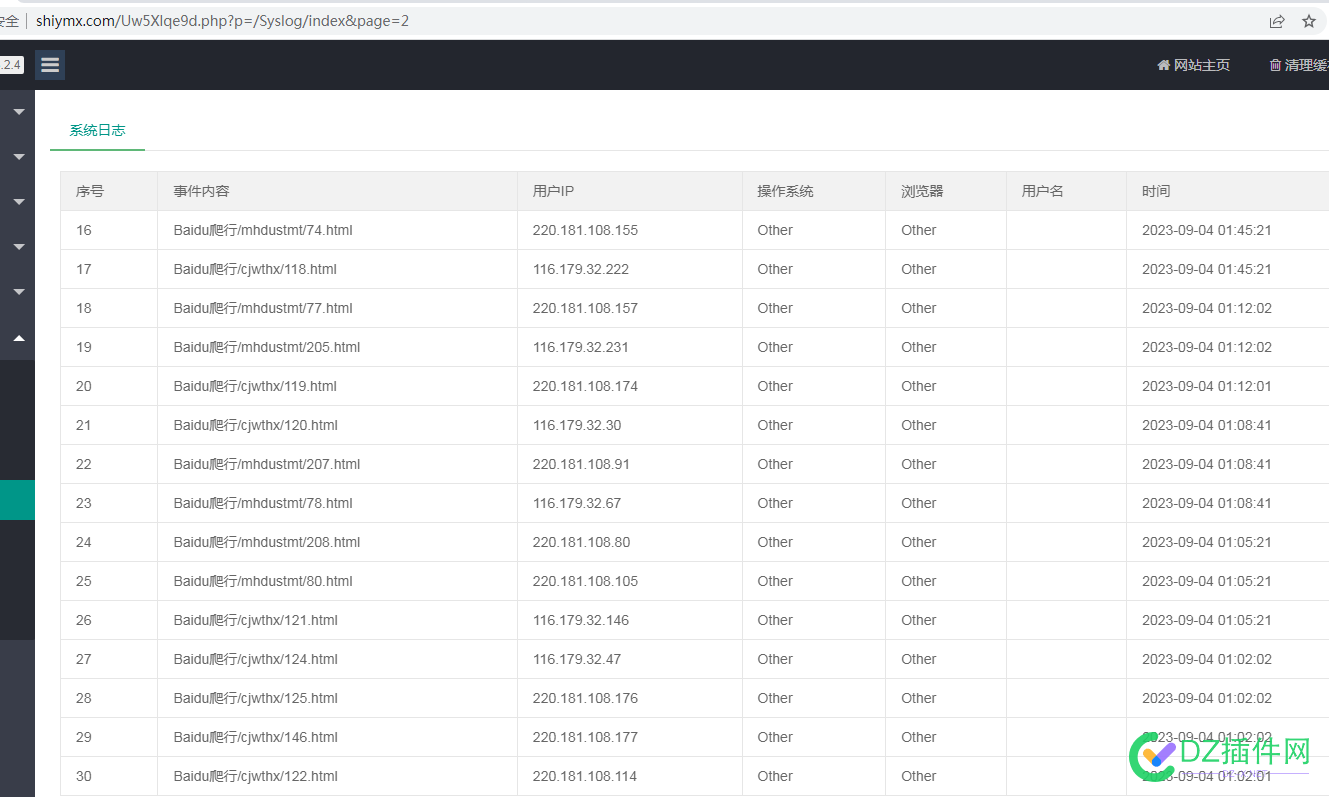Click IP address 220.181.108.91
The image size is (1329, 797).
(x=581, y=464)
